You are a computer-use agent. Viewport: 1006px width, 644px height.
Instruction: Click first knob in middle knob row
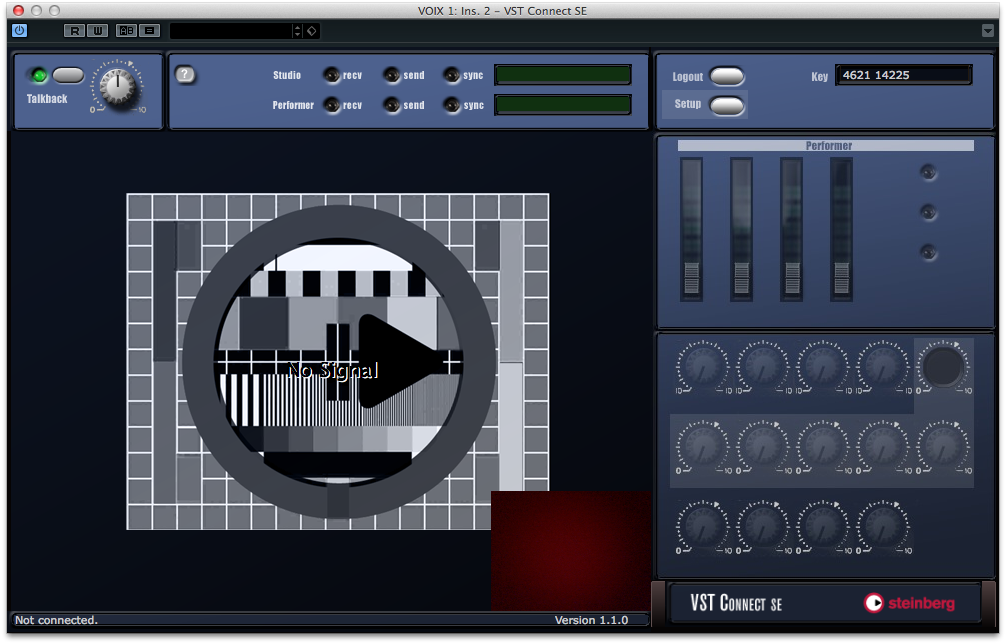pyautogui.click(x=703, y=446)
